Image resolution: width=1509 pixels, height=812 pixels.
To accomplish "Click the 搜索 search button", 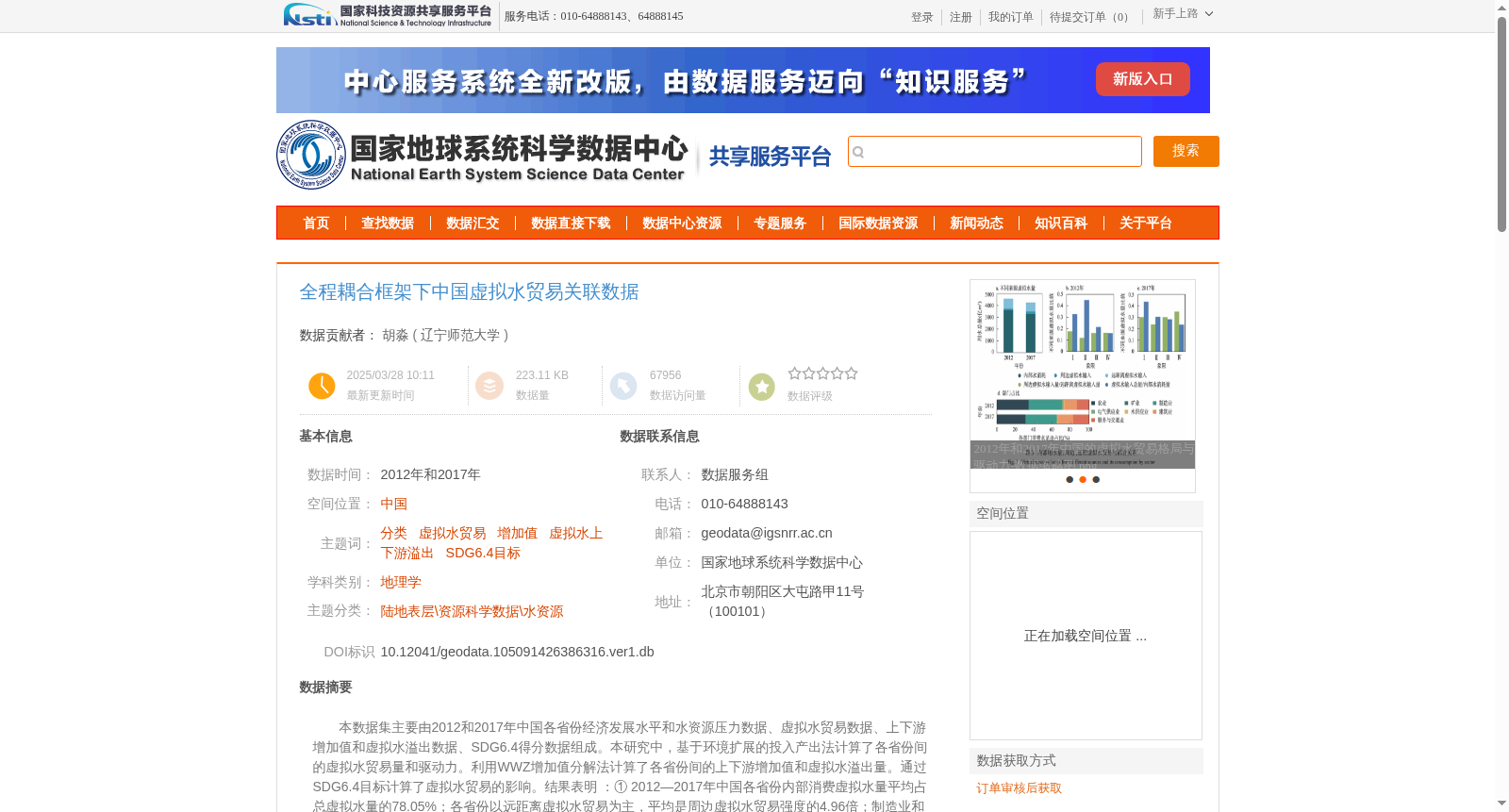I will click(1186, 151).
